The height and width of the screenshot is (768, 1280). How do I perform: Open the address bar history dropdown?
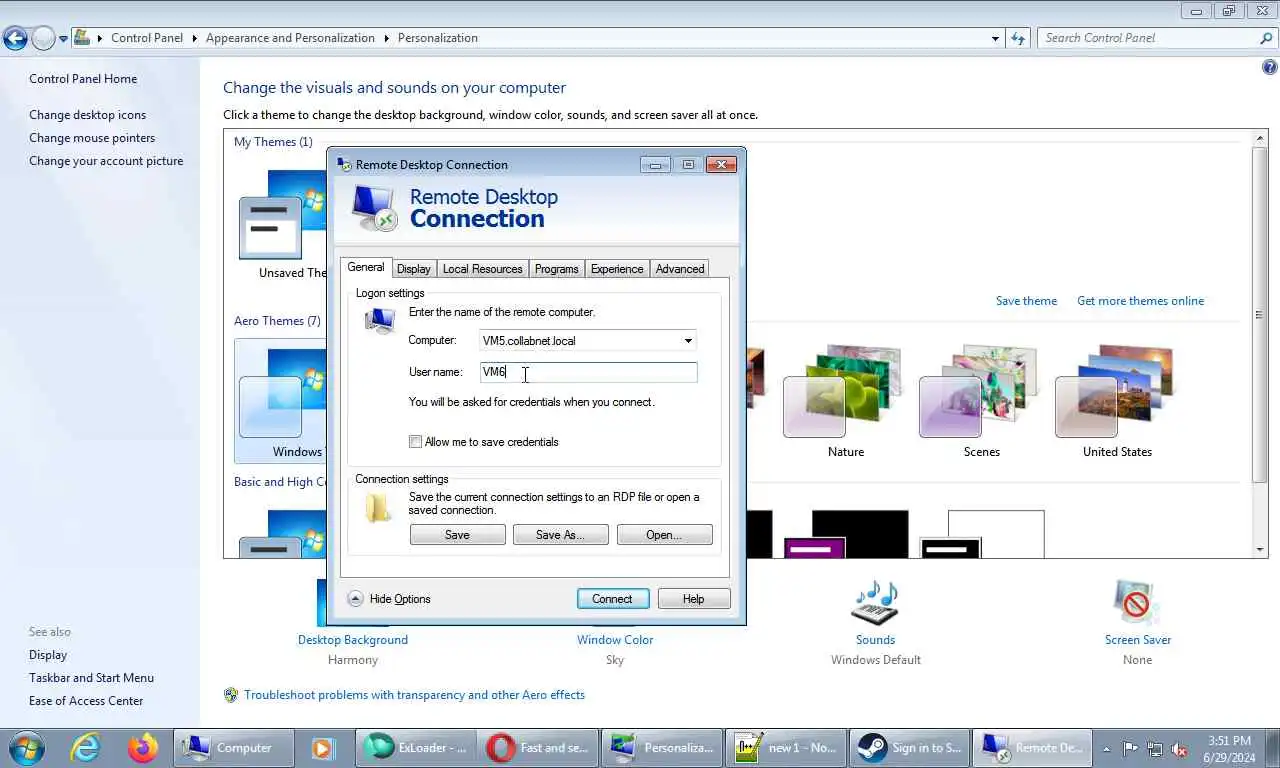pyautogui.click(x=995, y=38)
